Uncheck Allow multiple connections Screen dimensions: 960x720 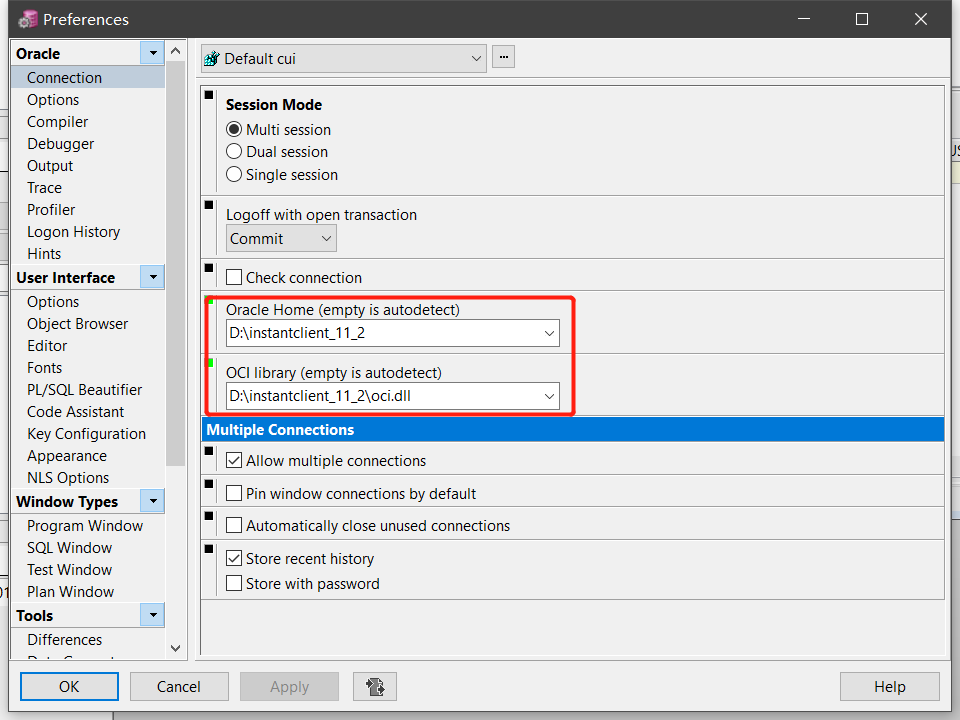pos(233,461)
